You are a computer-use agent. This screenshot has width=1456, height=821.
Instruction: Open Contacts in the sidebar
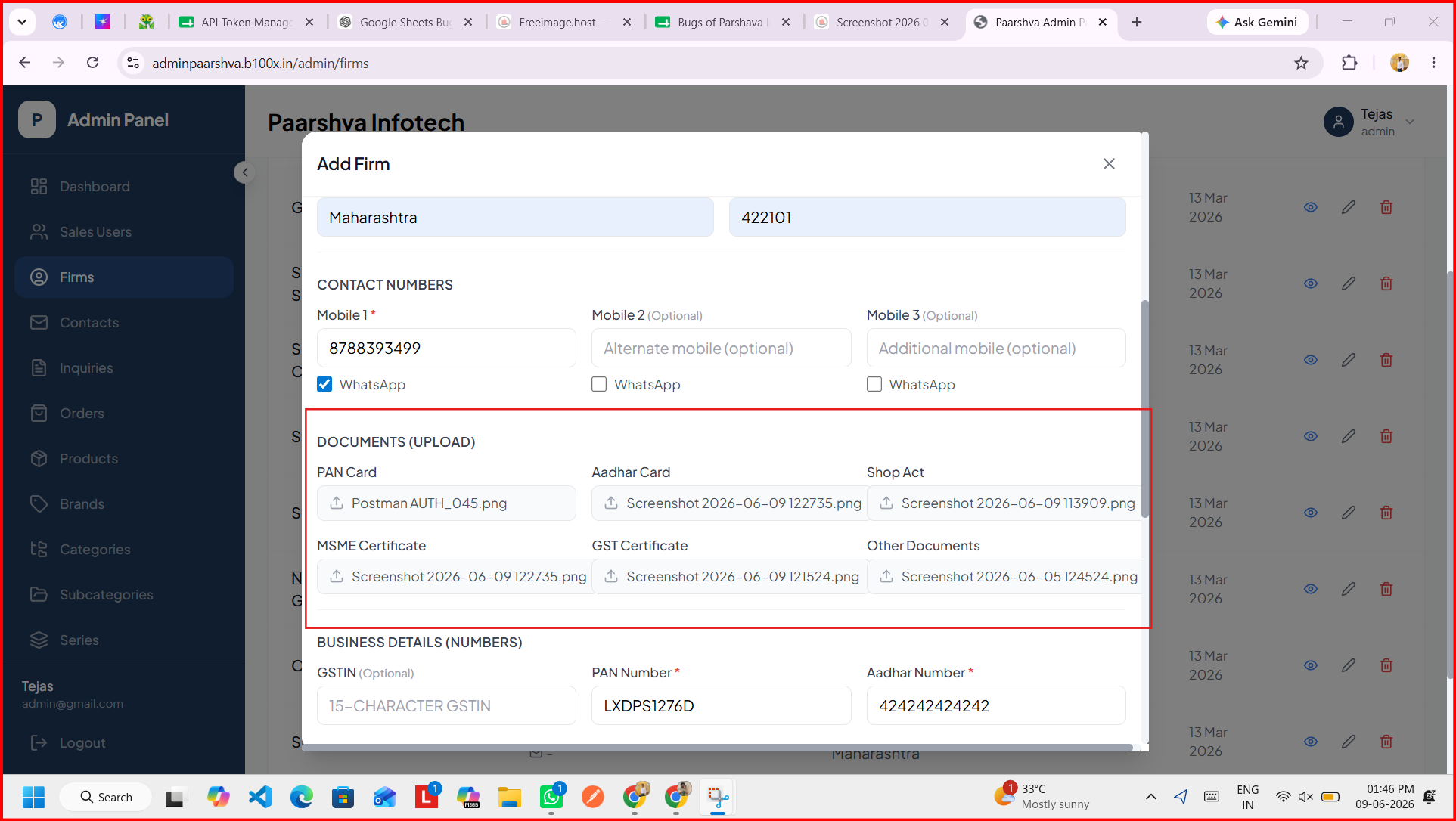(124, 323)
